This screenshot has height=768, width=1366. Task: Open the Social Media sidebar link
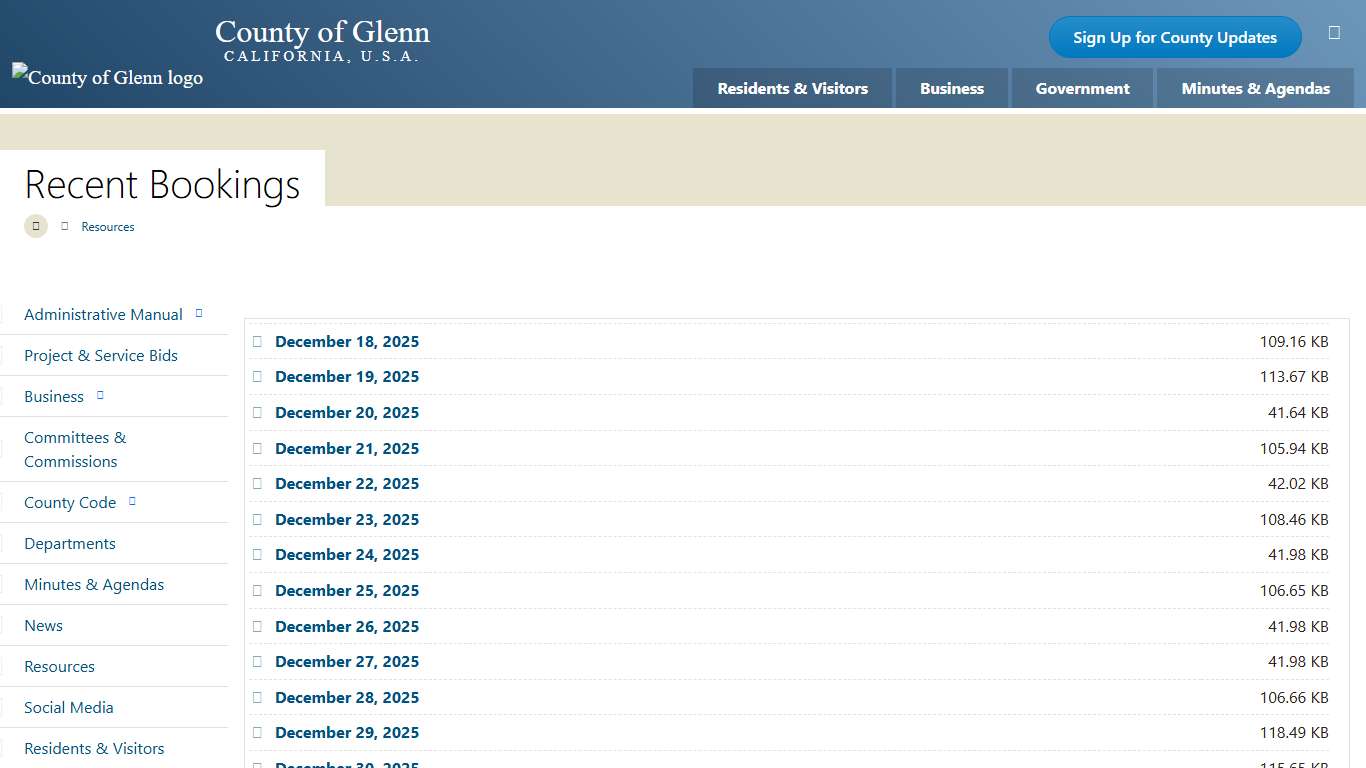(69, 707)
